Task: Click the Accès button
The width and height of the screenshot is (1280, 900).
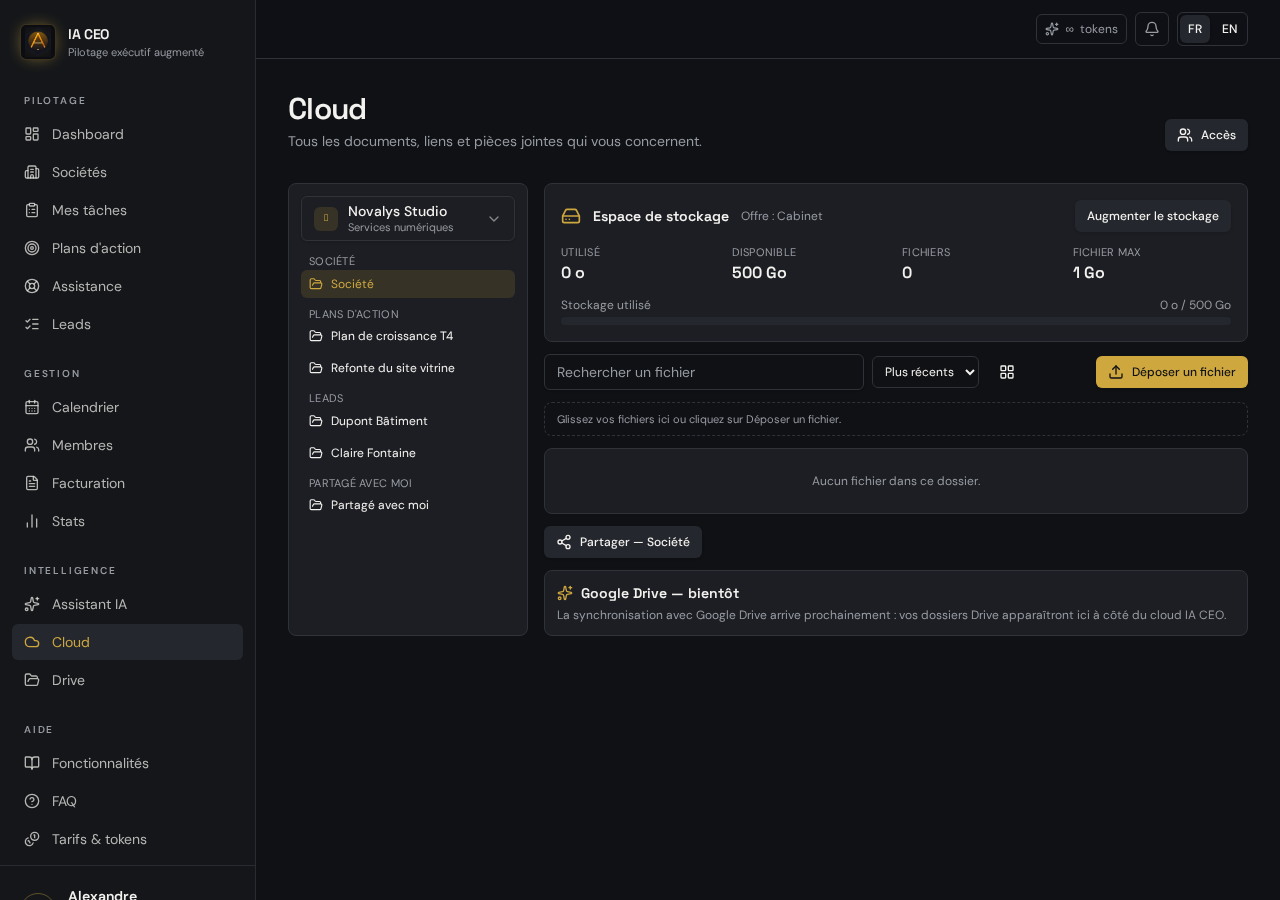Action: click(x=1206, y=135)
